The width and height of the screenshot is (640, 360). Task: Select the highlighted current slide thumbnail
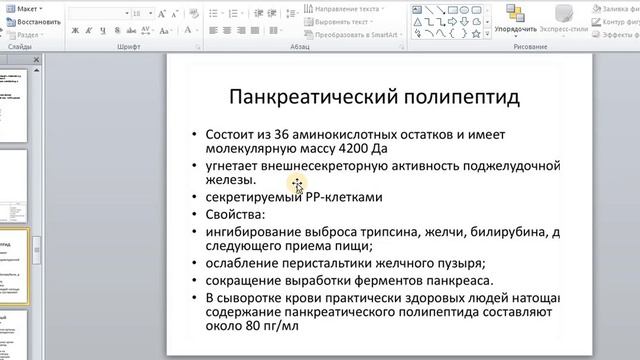[14, 267]
